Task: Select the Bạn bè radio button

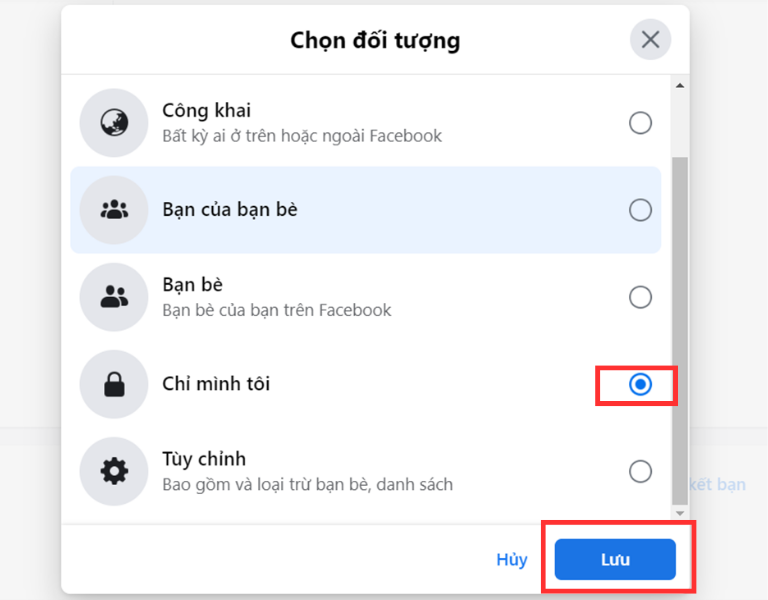Action: (x=640, y=297)
